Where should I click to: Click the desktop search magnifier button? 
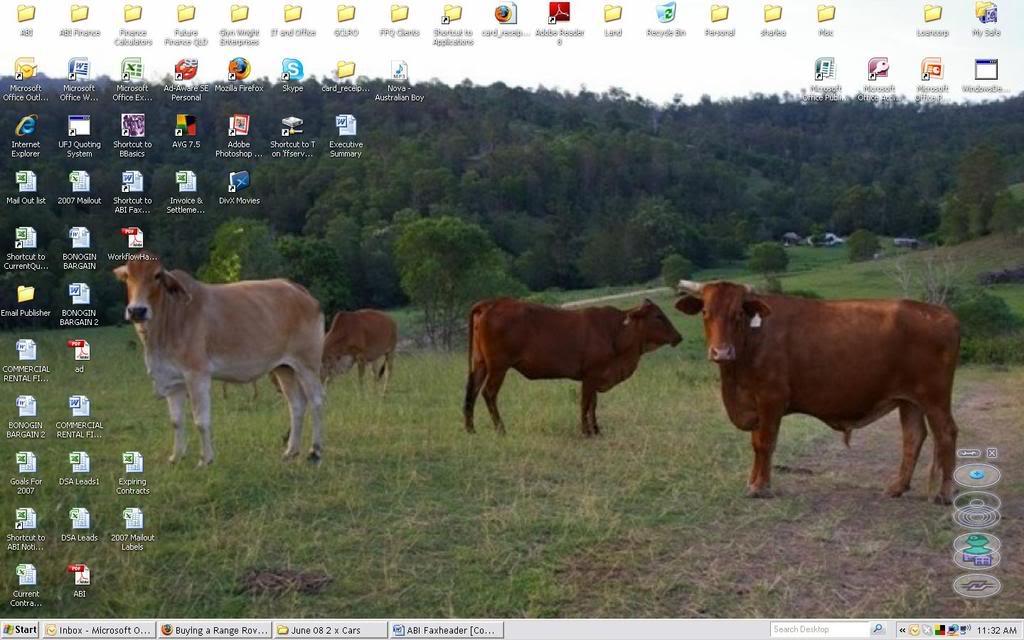pos(878,630)
